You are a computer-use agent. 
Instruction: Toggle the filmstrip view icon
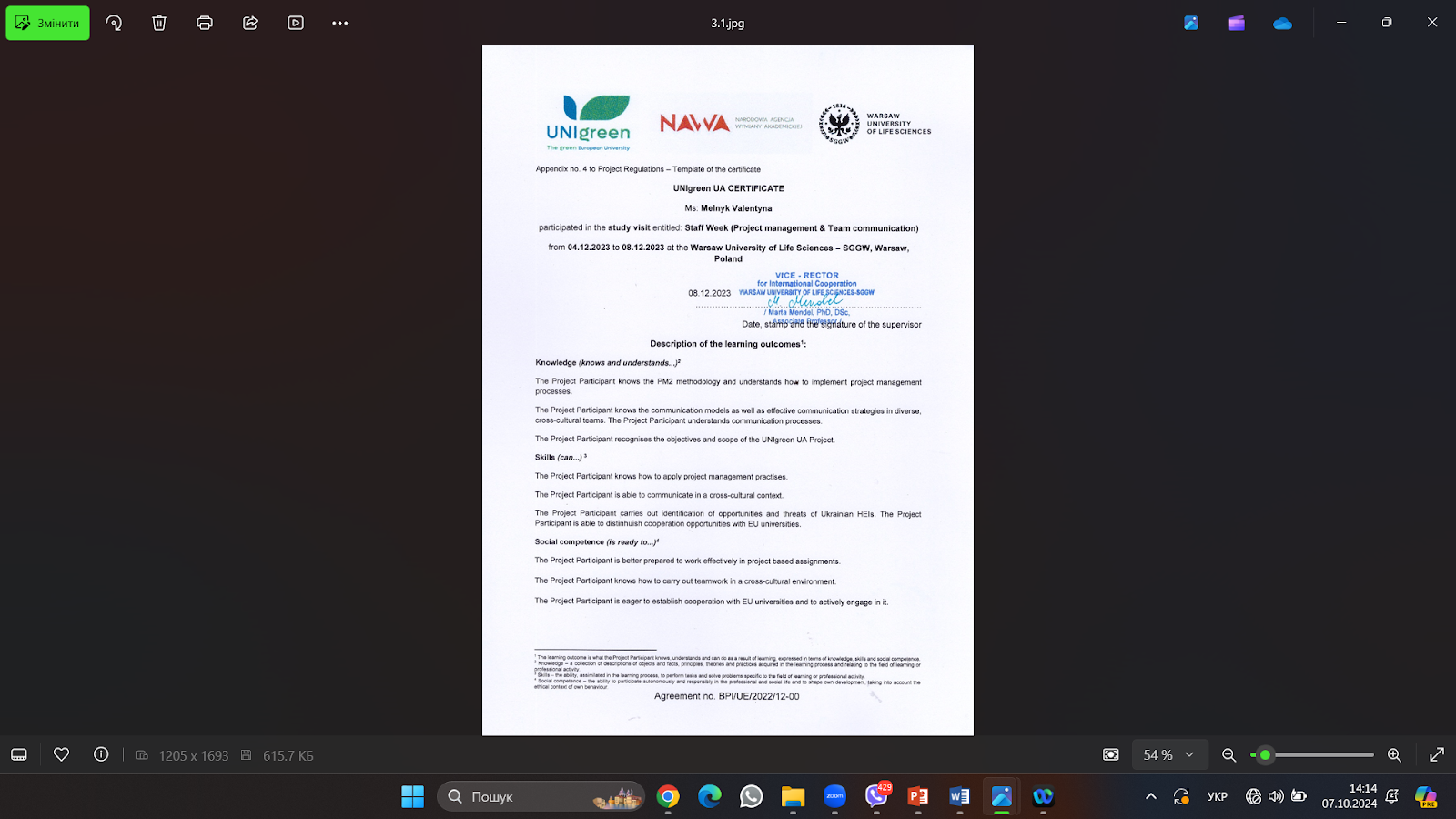coord(19,754)
